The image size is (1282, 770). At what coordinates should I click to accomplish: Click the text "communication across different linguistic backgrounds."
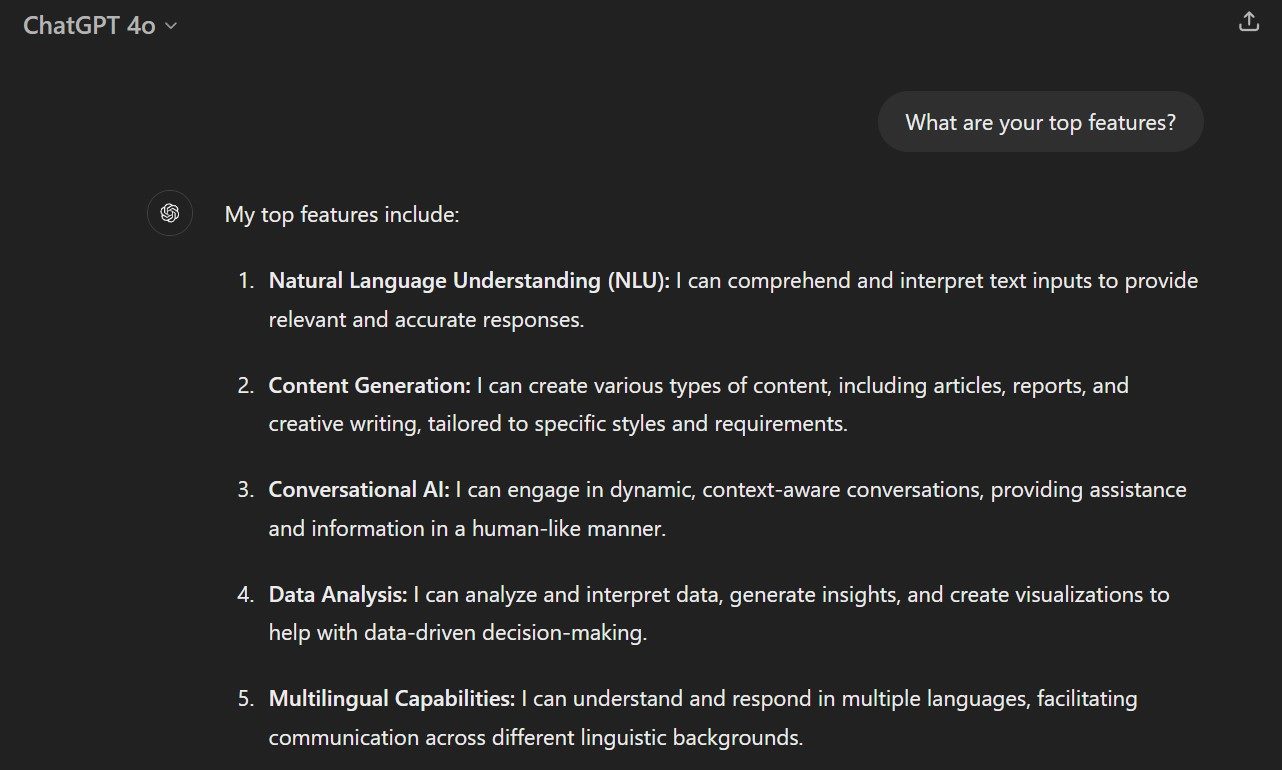pos(536,738)
